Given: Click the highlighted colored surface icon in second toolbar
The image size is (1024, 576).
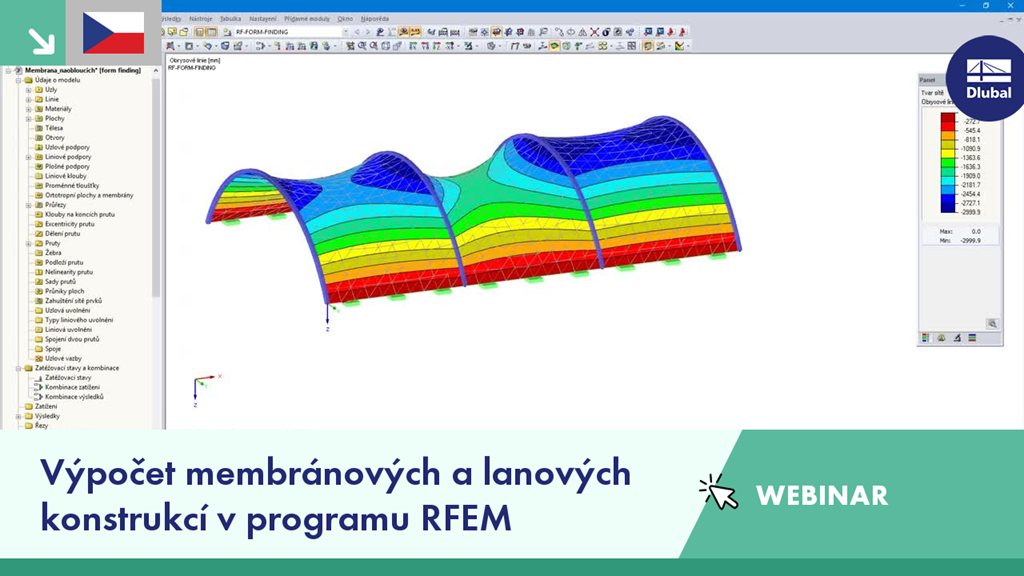Looking at the screenshot, I should [x=554, y=46].
